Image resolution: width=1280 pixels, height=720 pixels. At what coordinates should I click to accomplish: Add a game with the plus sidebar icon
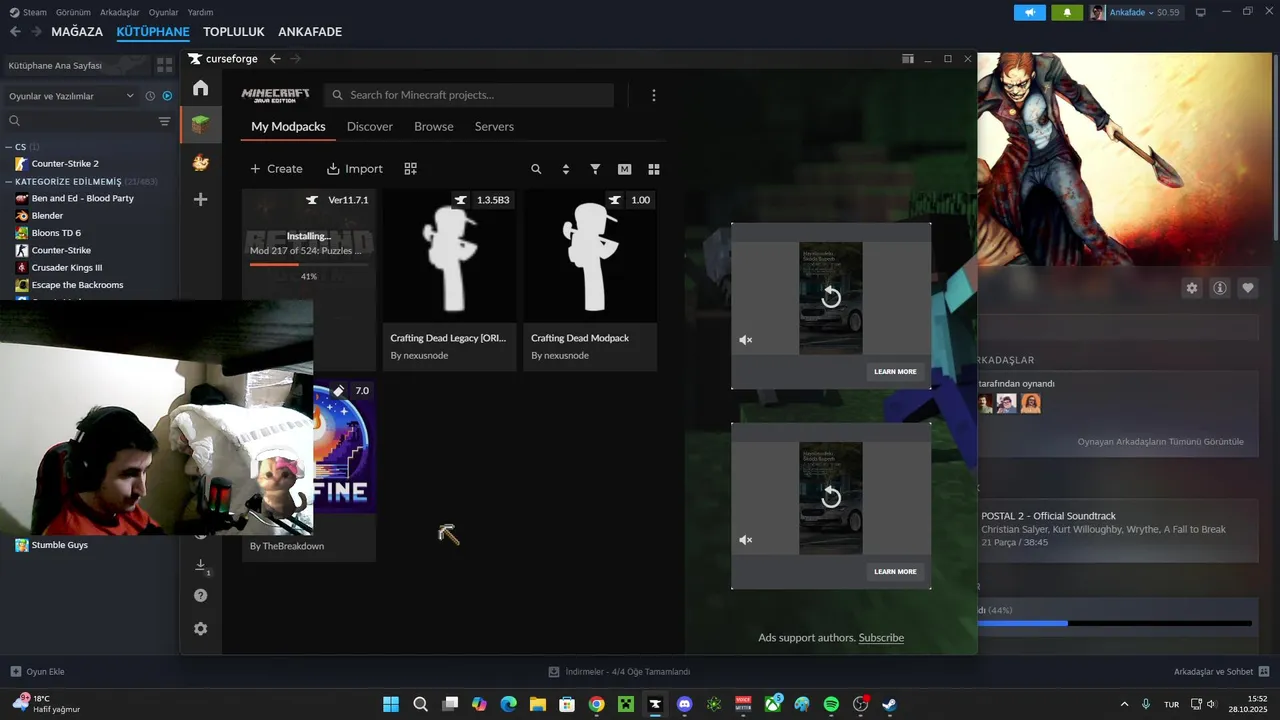tap(201, 199)
